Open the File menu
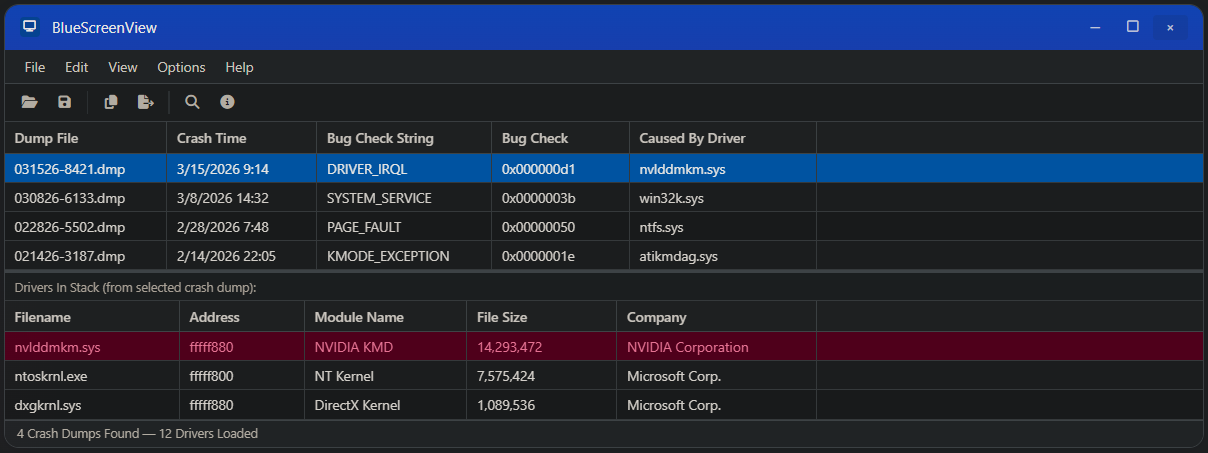The height and width of the screenshot is (453, 1208). (x=35, y=67)
